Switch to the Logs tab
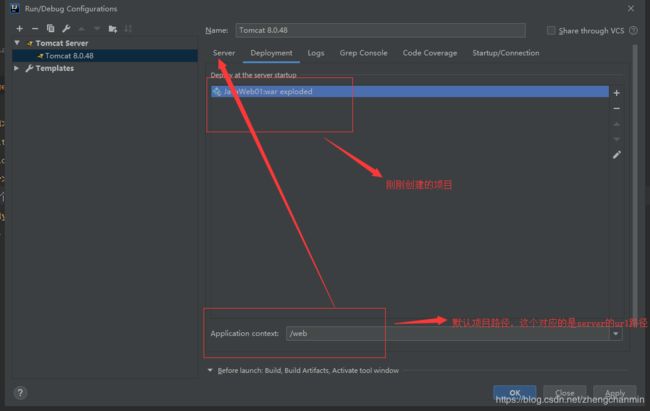650x411 pixels. 316,53
